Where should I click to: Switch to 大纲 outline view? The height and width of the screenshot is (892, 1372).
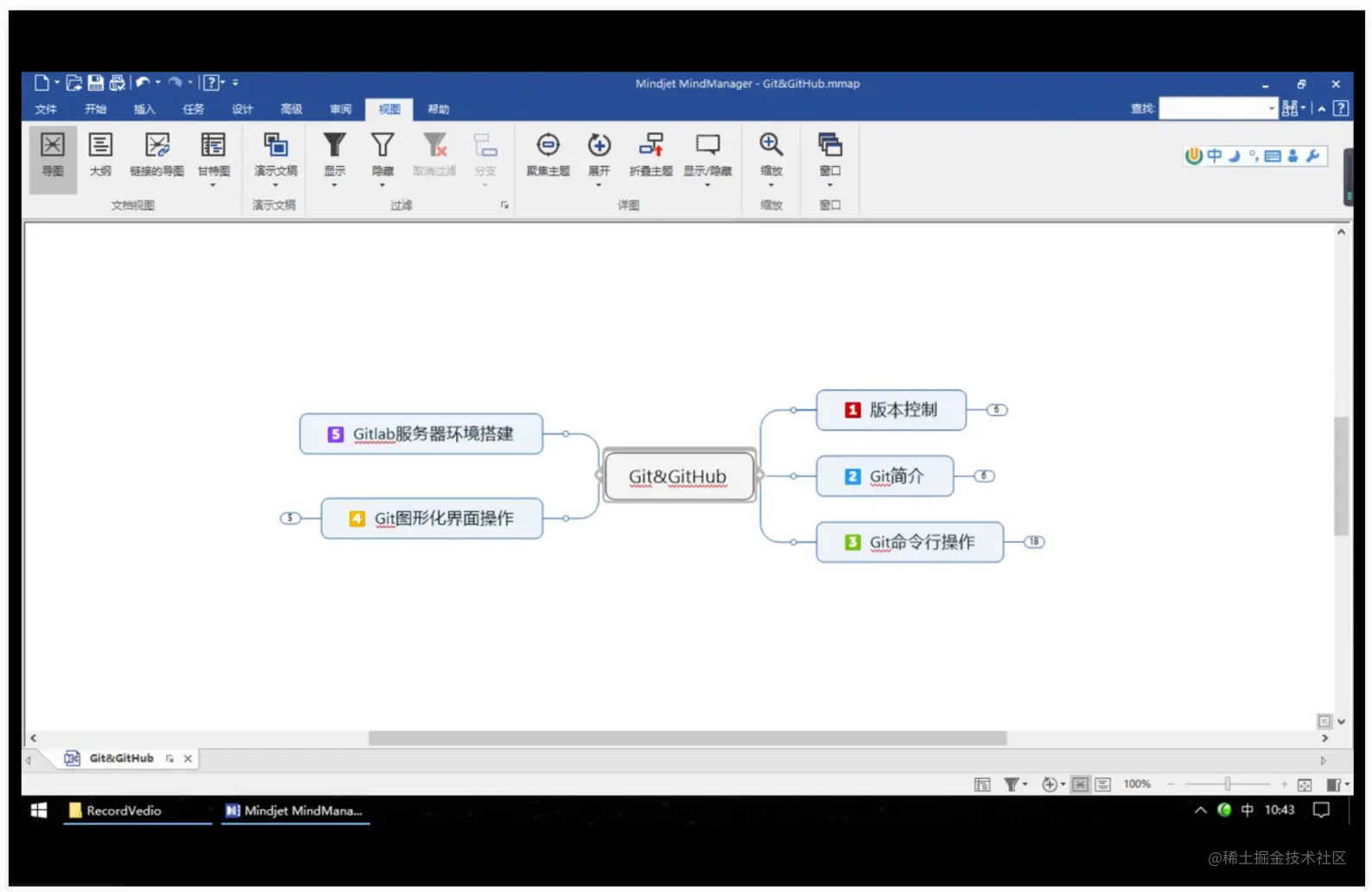(x=100, y=156)
